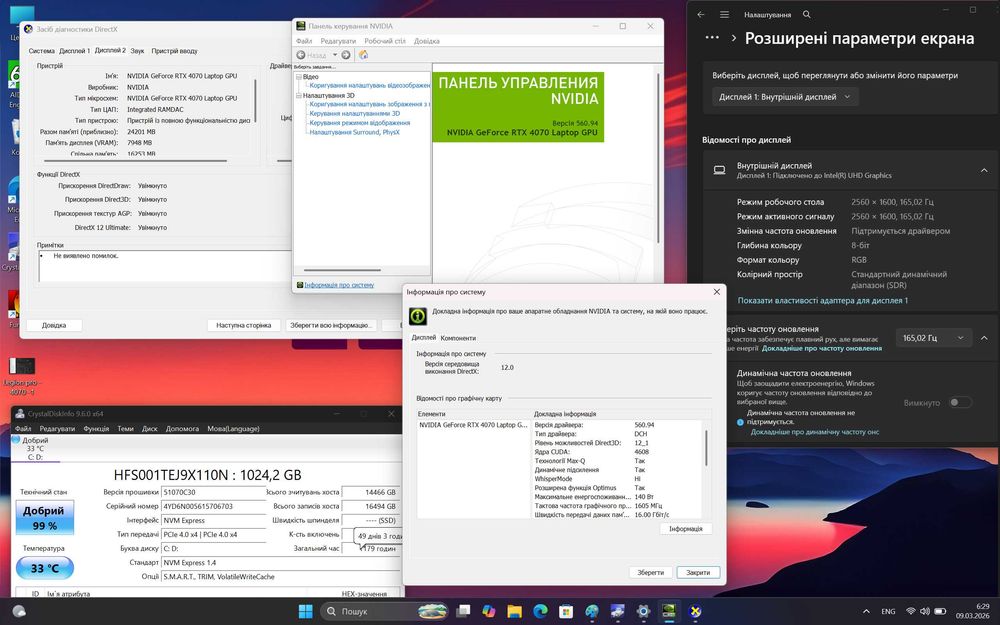Click the Наступна сторінка button in DirectX
The width and height of the screenshot is (1000, 625).
[x=244, y=325]
